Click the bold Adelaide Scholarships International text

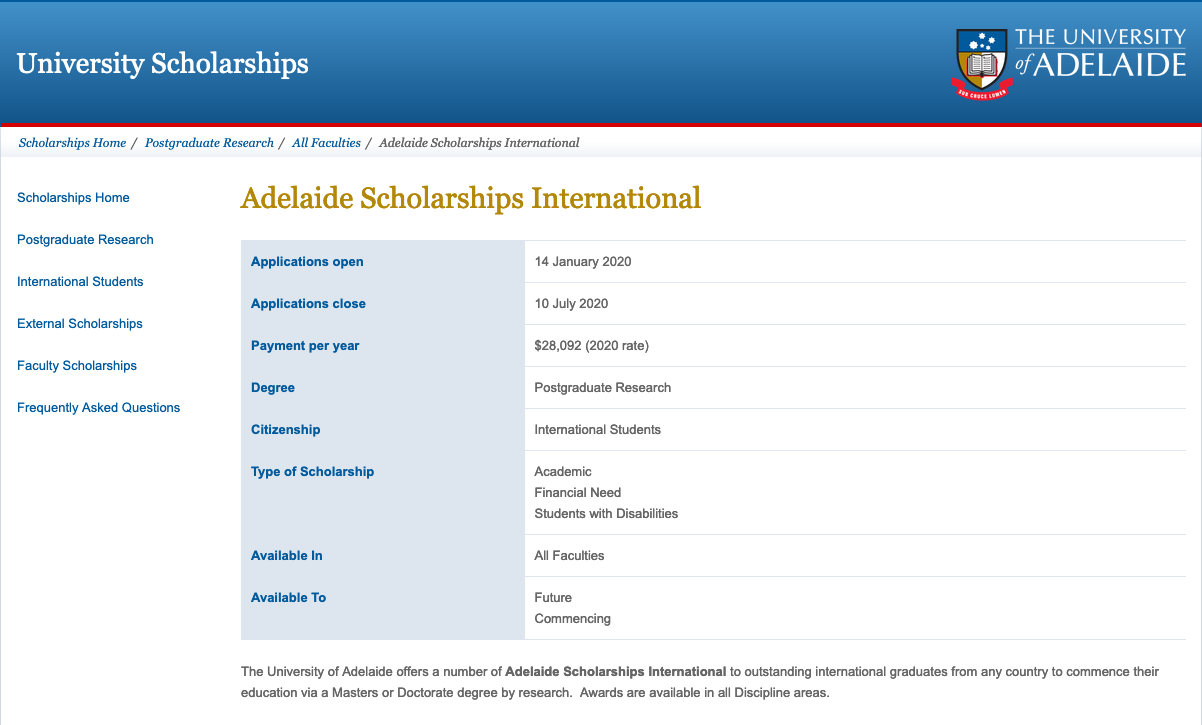616,672
